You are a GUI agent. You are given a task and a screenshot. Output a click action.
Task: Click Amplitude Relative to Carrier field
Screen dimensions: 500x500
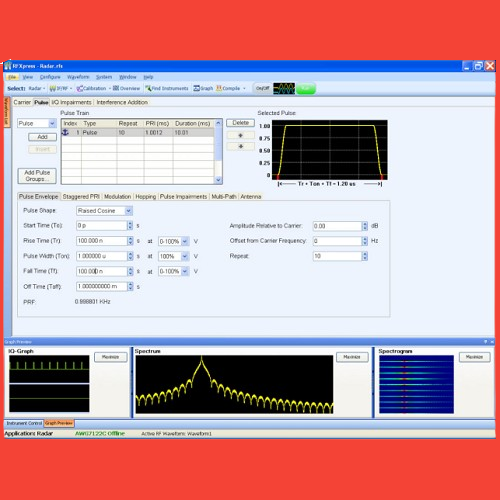pos(337,226)
